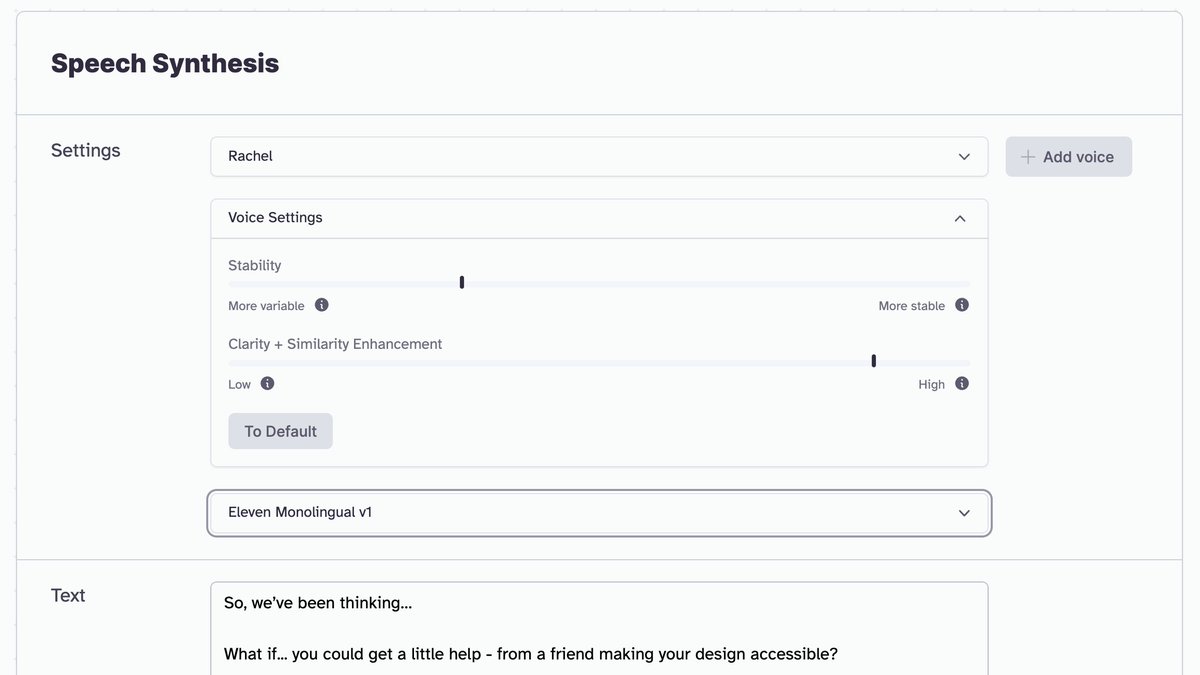The image size is (1200, 675).
Task: Click the Text section label
Action: point(68,595)
